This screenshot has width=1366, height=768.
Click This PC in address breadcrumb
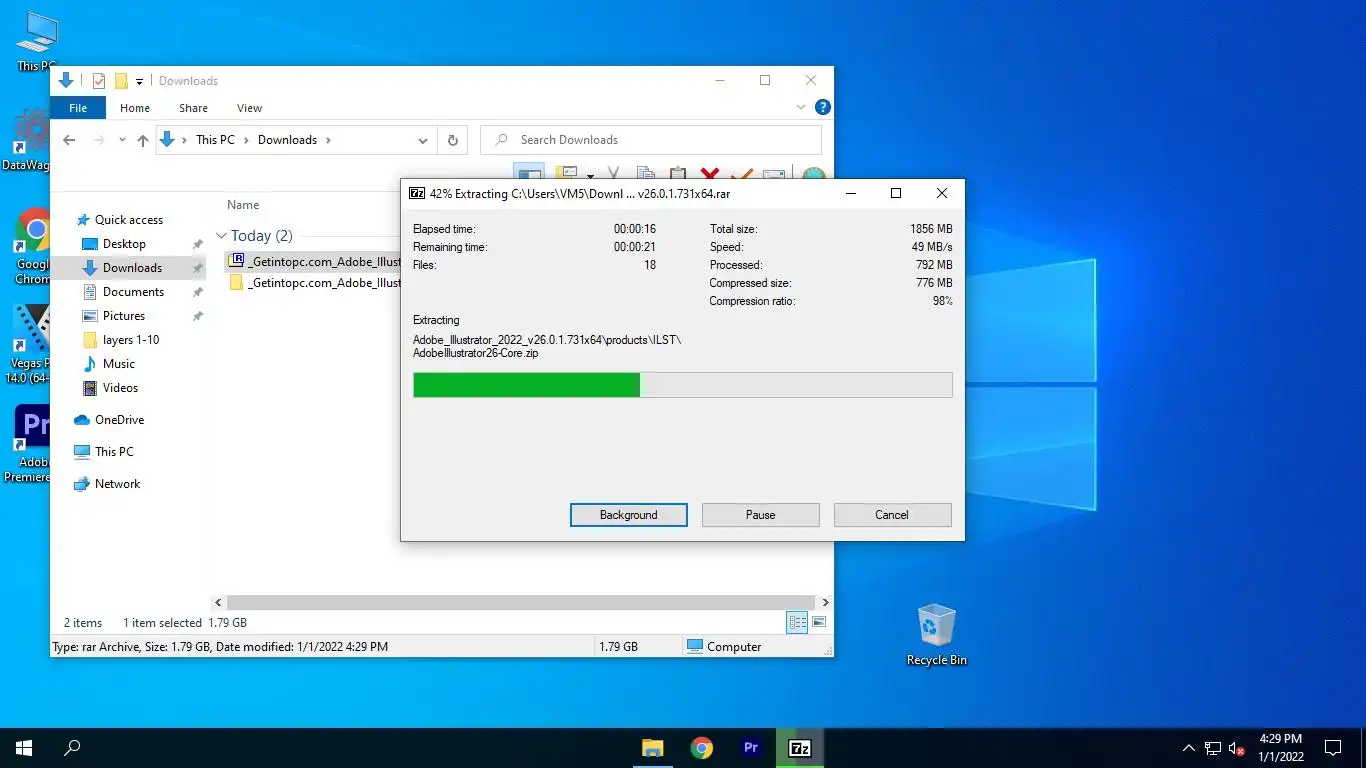pyautogui.click(x=215, y=140)
